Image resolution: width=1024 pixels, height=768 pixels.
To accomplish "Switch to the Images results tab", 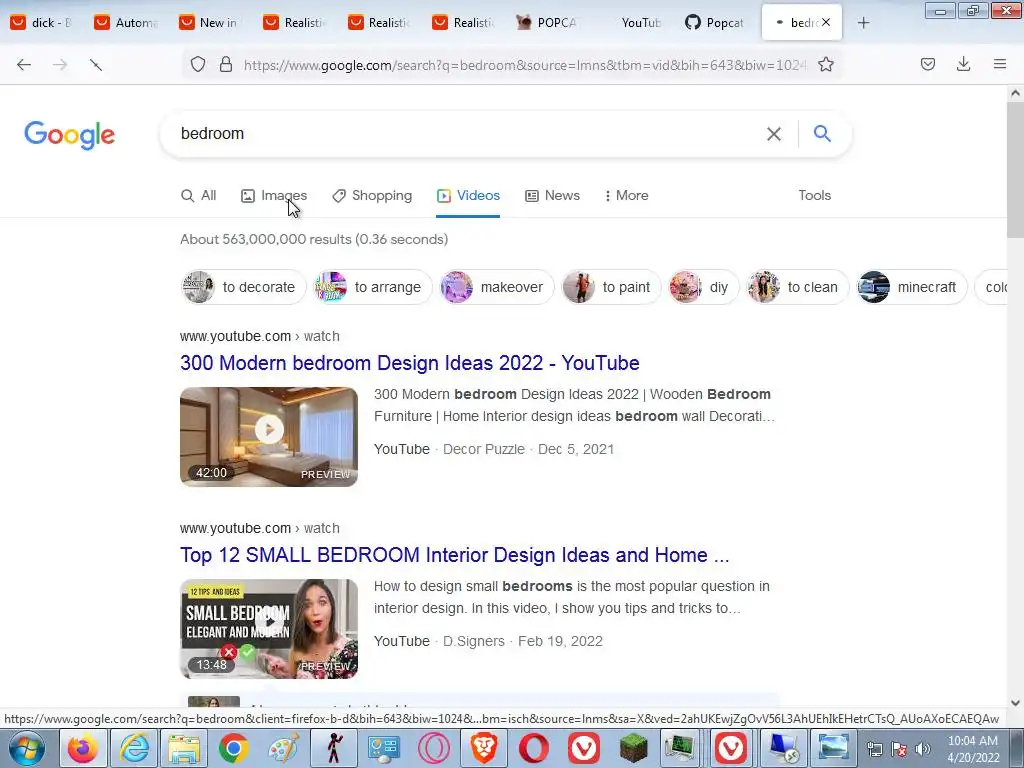I will coord(274,195).
